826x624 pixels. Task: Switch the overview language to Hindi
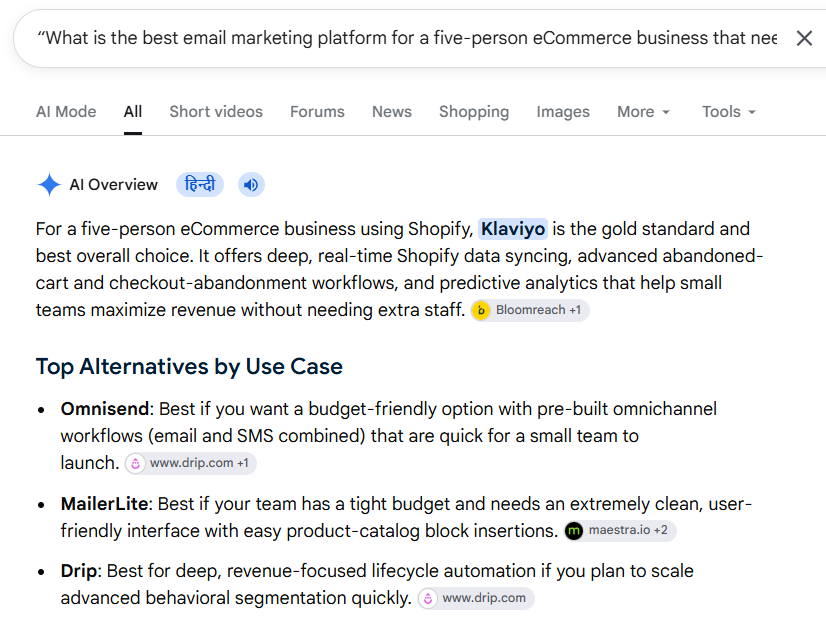[x=200, y=184]
